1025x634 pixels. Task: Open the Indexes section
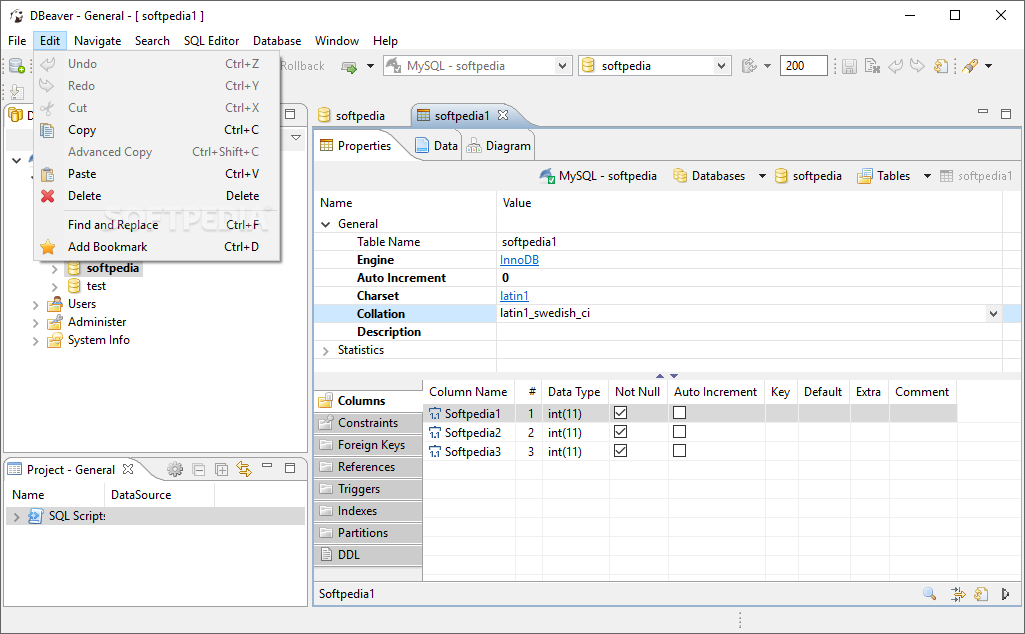(368, 511)
